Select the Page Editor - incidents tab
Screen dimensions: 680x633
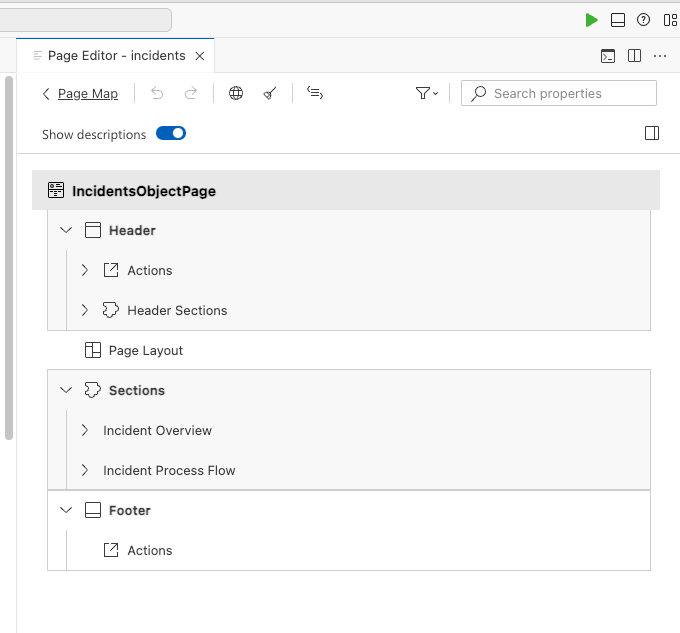[116, 56]
